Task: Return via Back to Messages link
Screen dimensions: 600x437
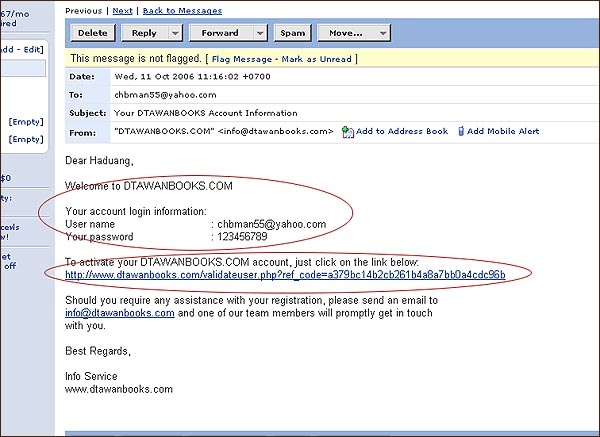Action: 182,11
